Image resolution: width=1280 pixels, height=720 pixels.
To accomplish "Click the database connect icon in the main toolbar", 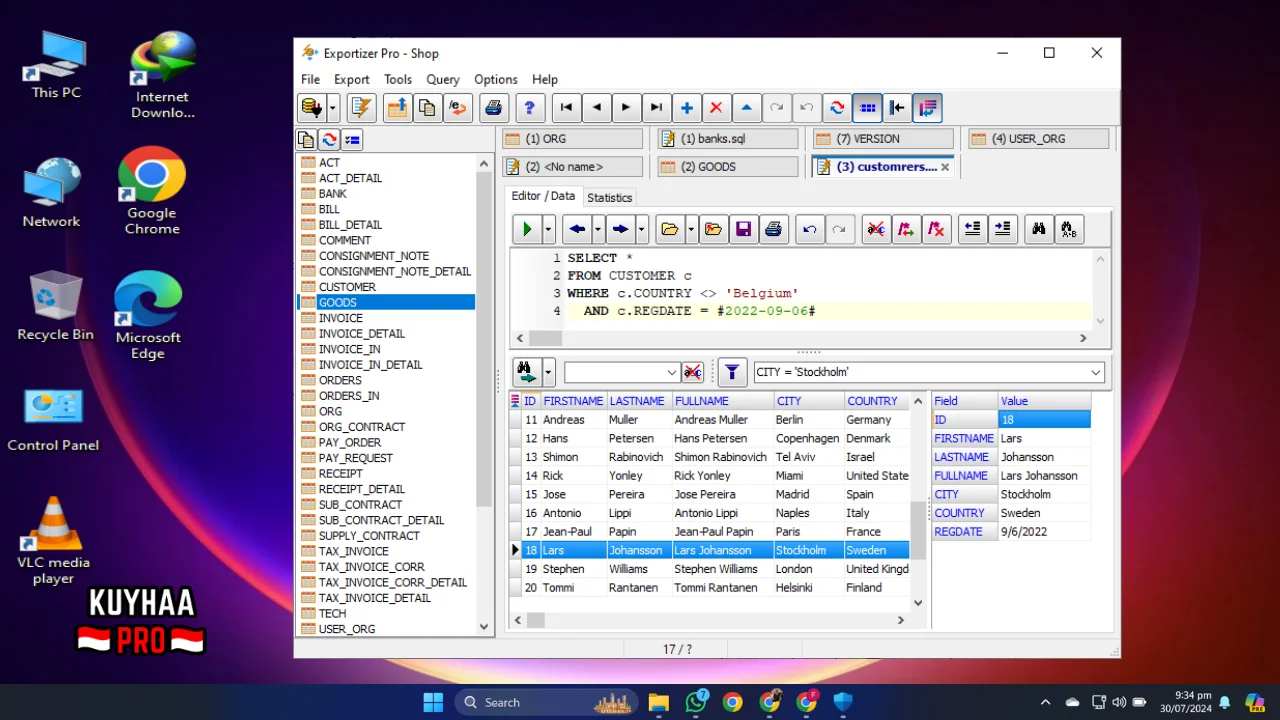I will click(x=311, y=108).
